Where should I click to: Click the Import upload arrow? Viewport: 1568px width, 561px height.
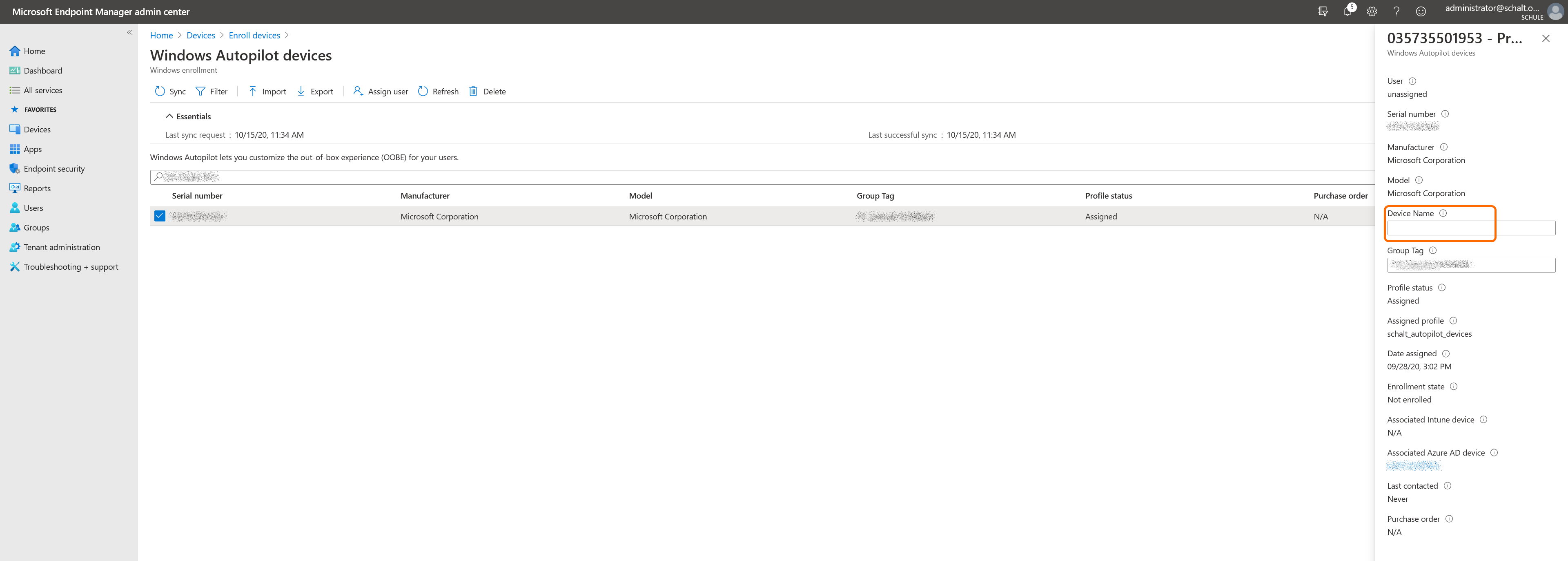pyautogui.click(x=253, y=92)
